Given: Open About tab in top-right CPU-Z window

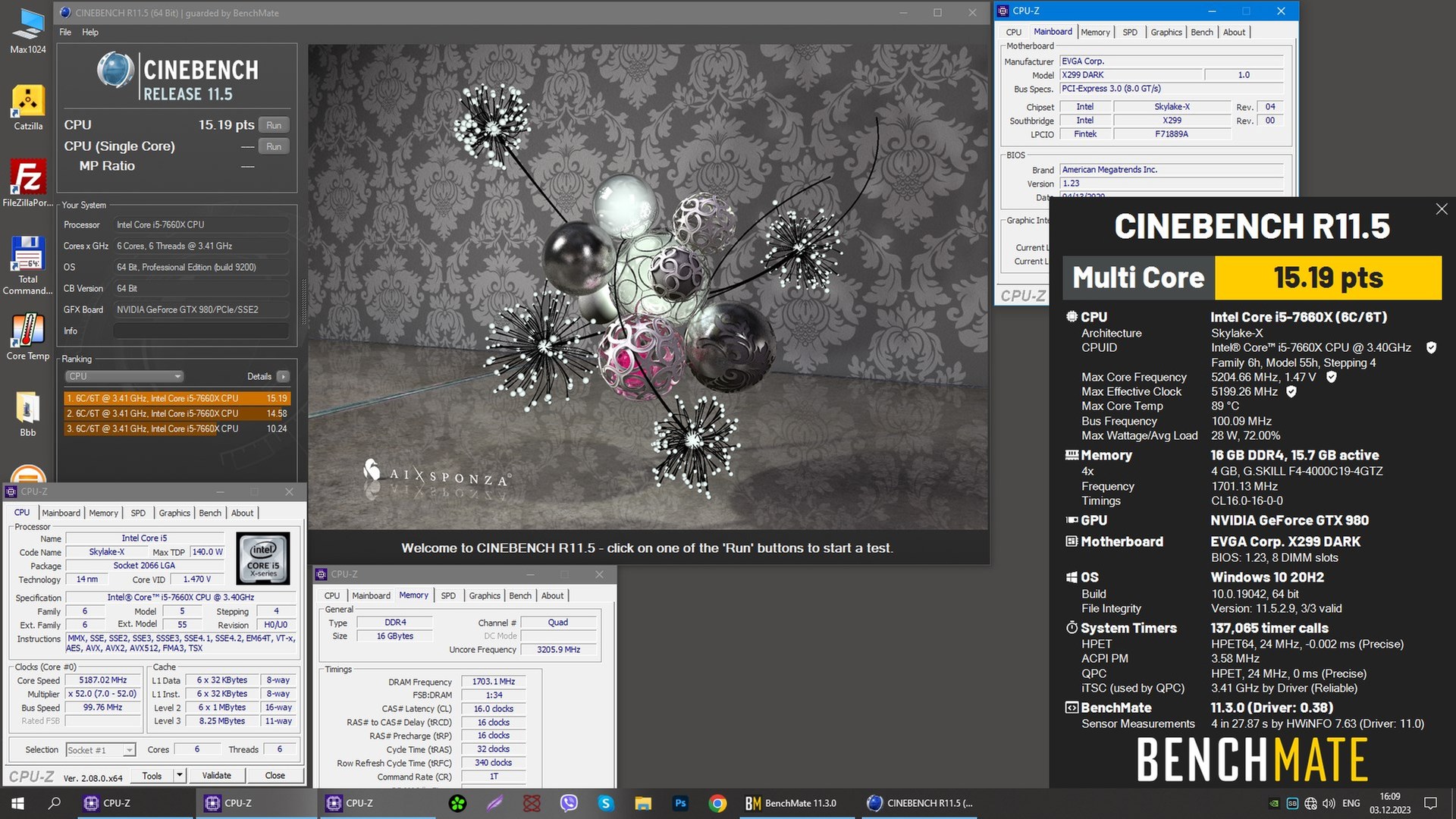Looking at the screenshot, I should [1234, 32].
